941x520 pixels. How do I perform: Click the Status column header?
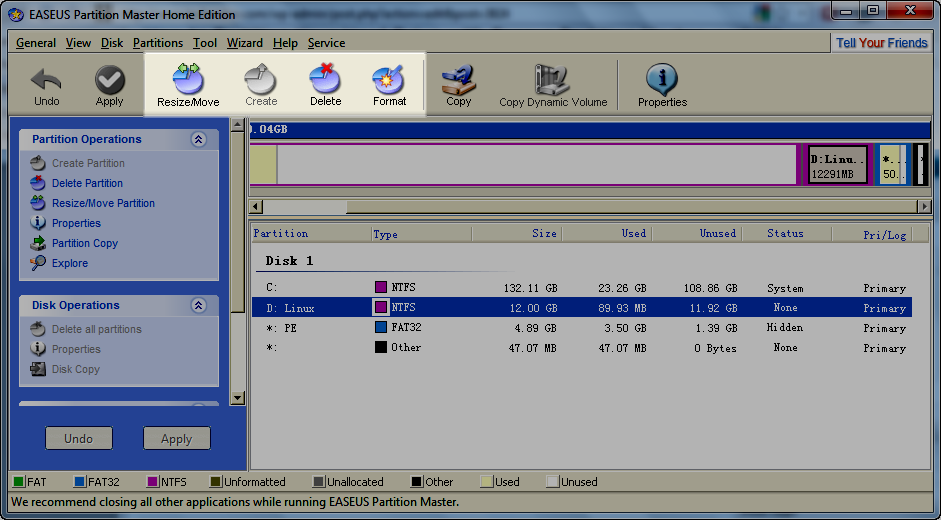click(x=787, y=234)
